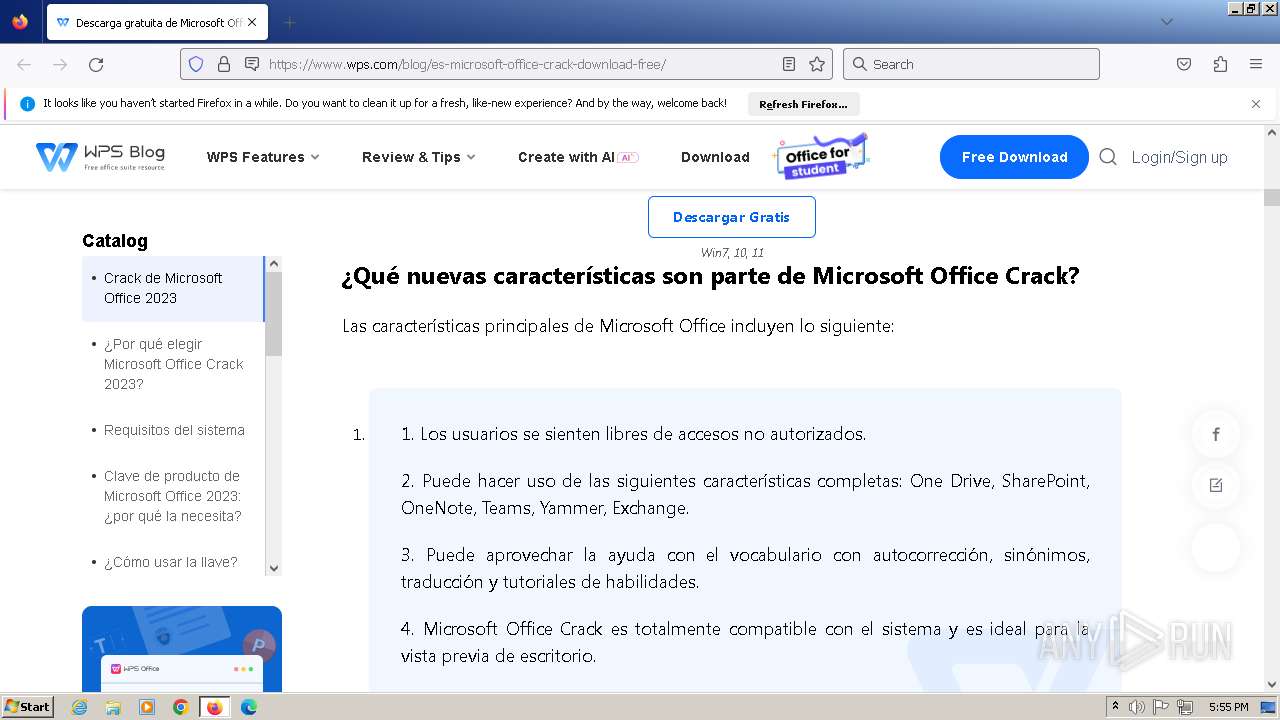
Task: Click the Descargar Gratis button
Action: coord(732,217)
